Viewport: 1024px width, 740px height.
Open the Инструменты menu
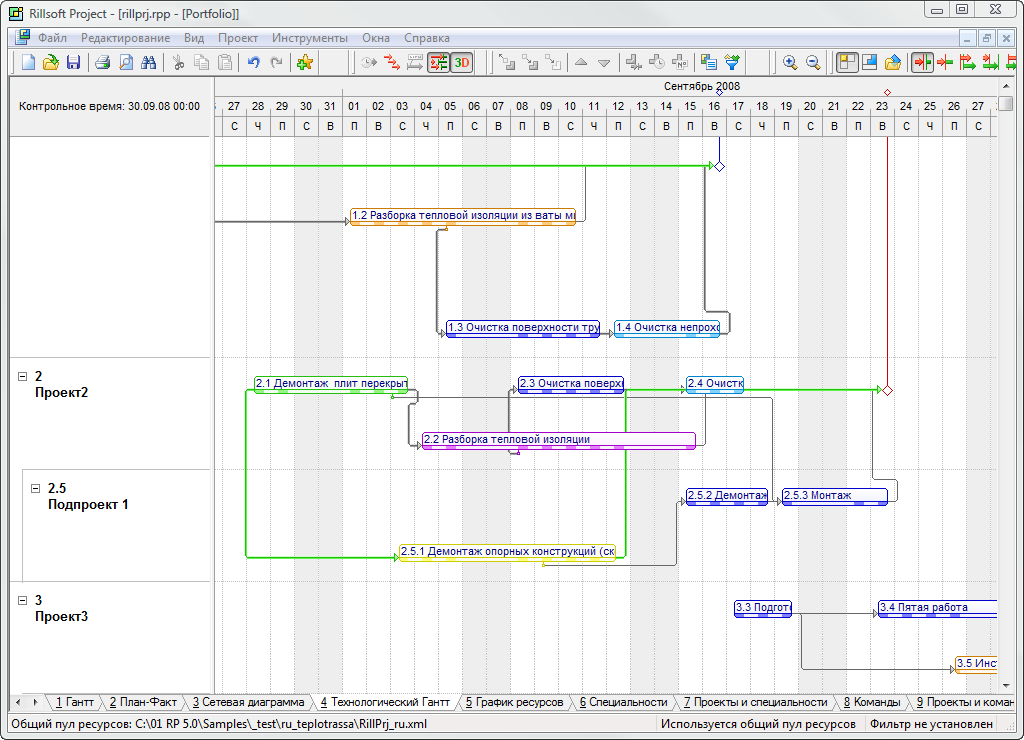click(309, 37)
